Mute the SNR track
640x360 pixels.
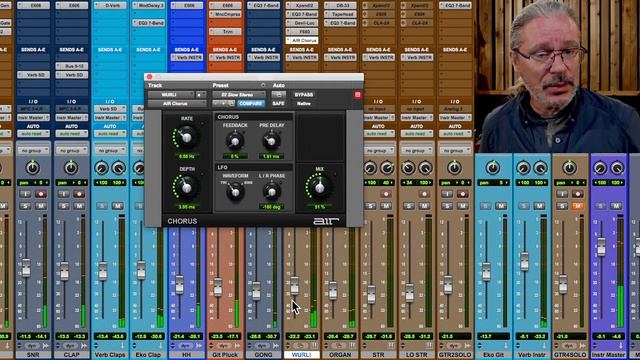[41, 206]
